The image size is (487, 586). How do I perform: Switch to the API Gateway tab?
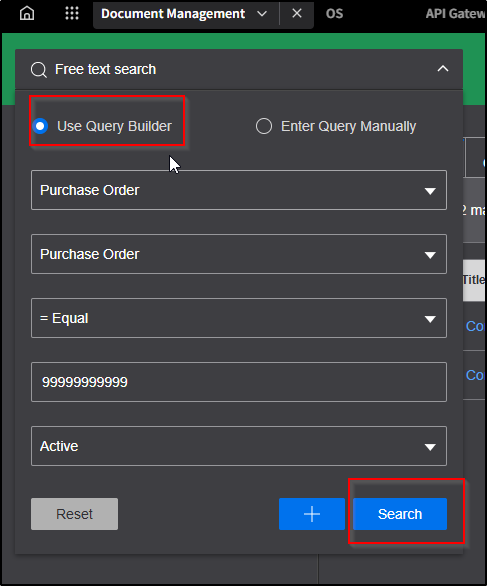pyautogui.click(x=456, y=14)
